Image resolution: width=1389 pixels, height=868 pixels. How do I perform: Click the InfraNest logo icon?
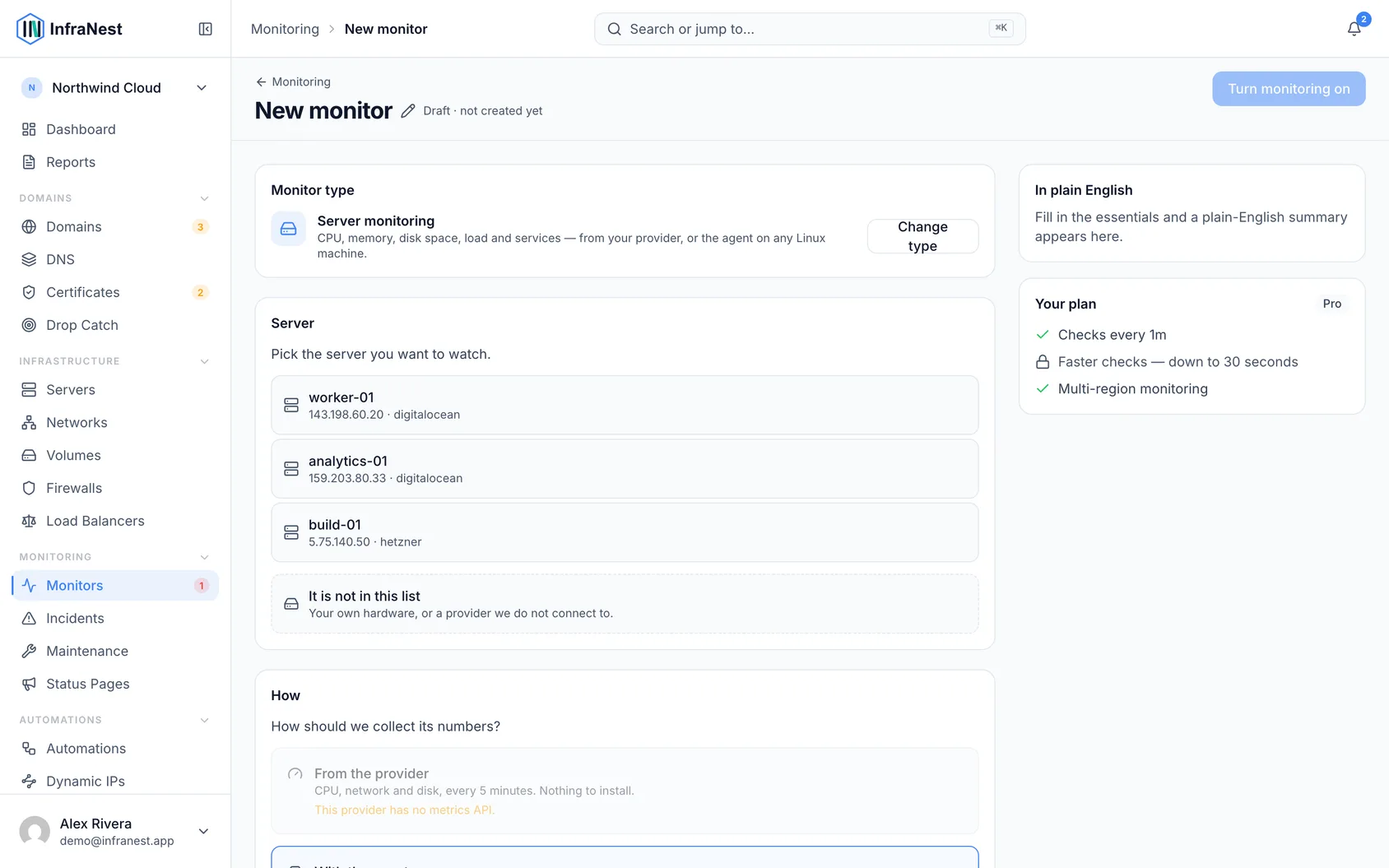[30, 29]
